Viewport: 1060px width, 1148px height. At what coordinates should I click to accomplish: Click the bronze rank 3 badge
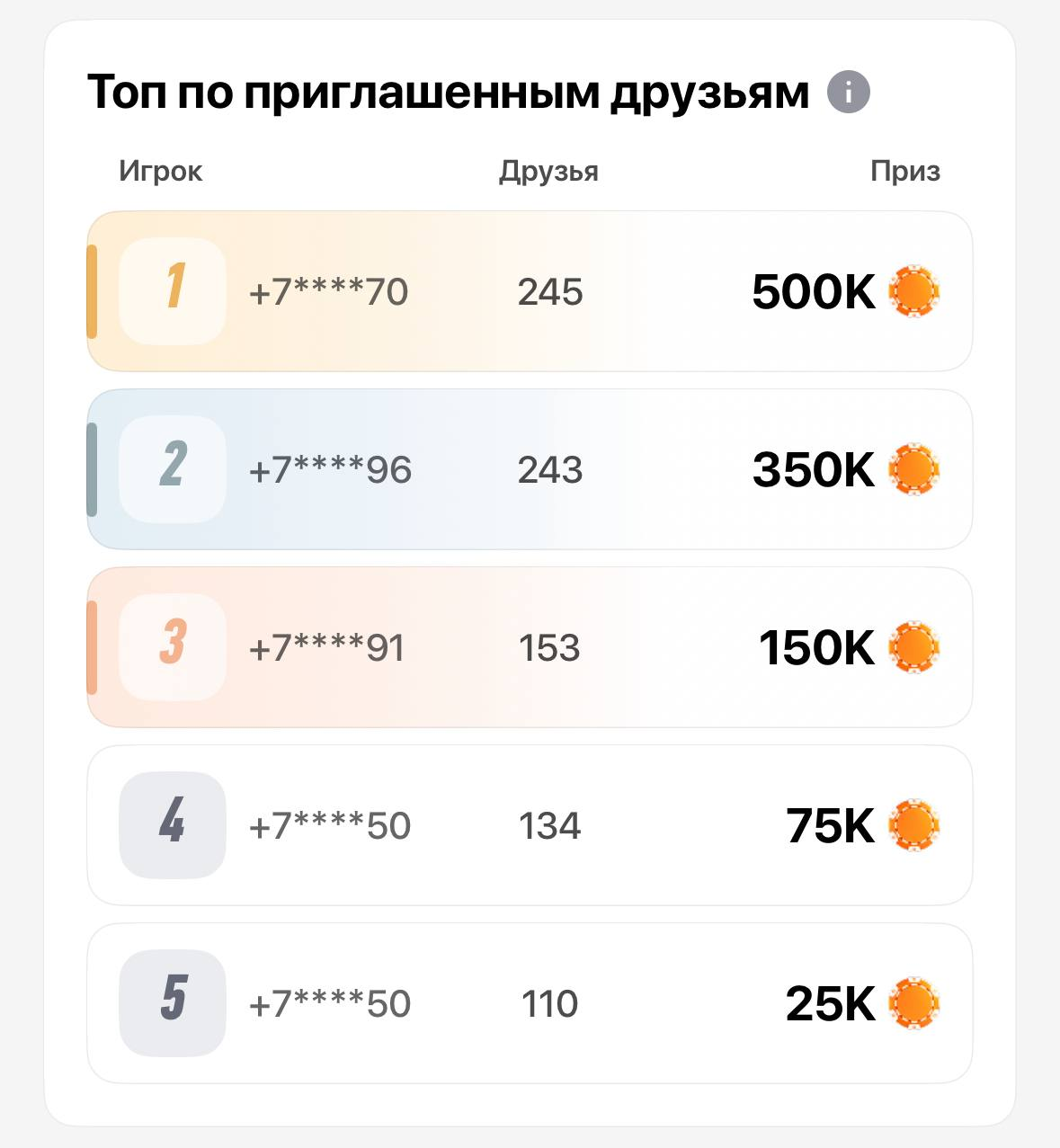click(173, 647)
